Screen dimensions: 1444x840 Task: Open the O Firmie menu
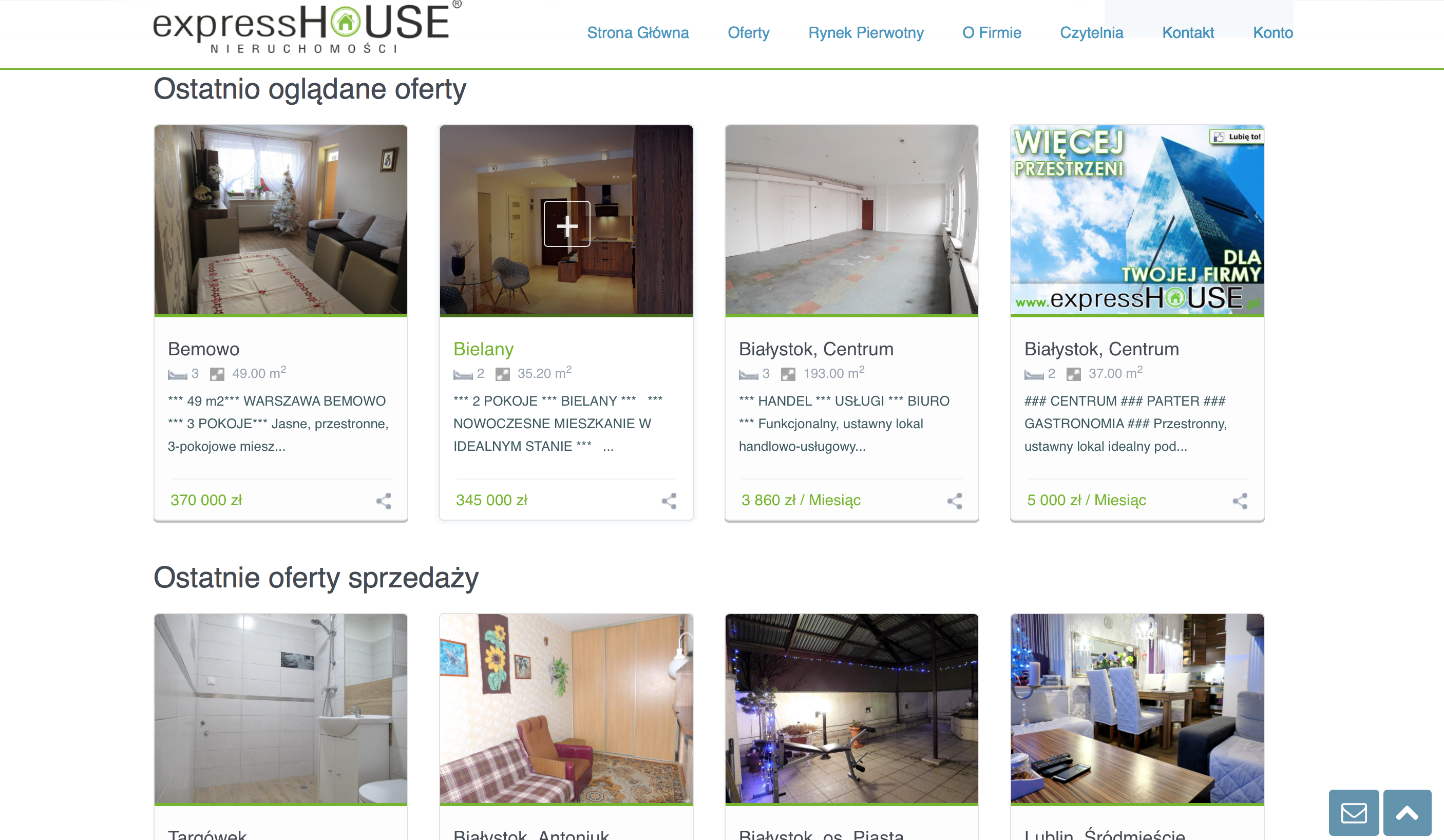(x=992, y=33)
